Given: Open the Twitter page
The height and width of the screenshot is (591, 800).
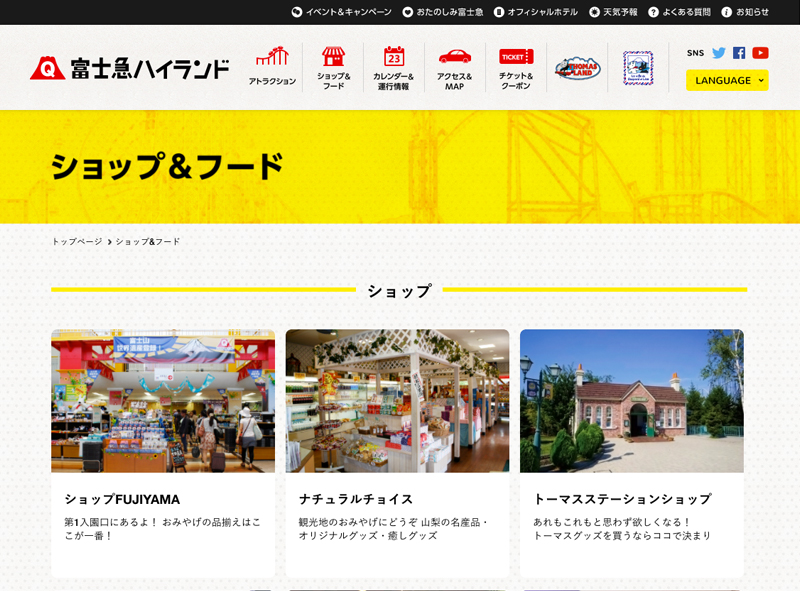Looking at the screenshot, I should click(718, 53).
